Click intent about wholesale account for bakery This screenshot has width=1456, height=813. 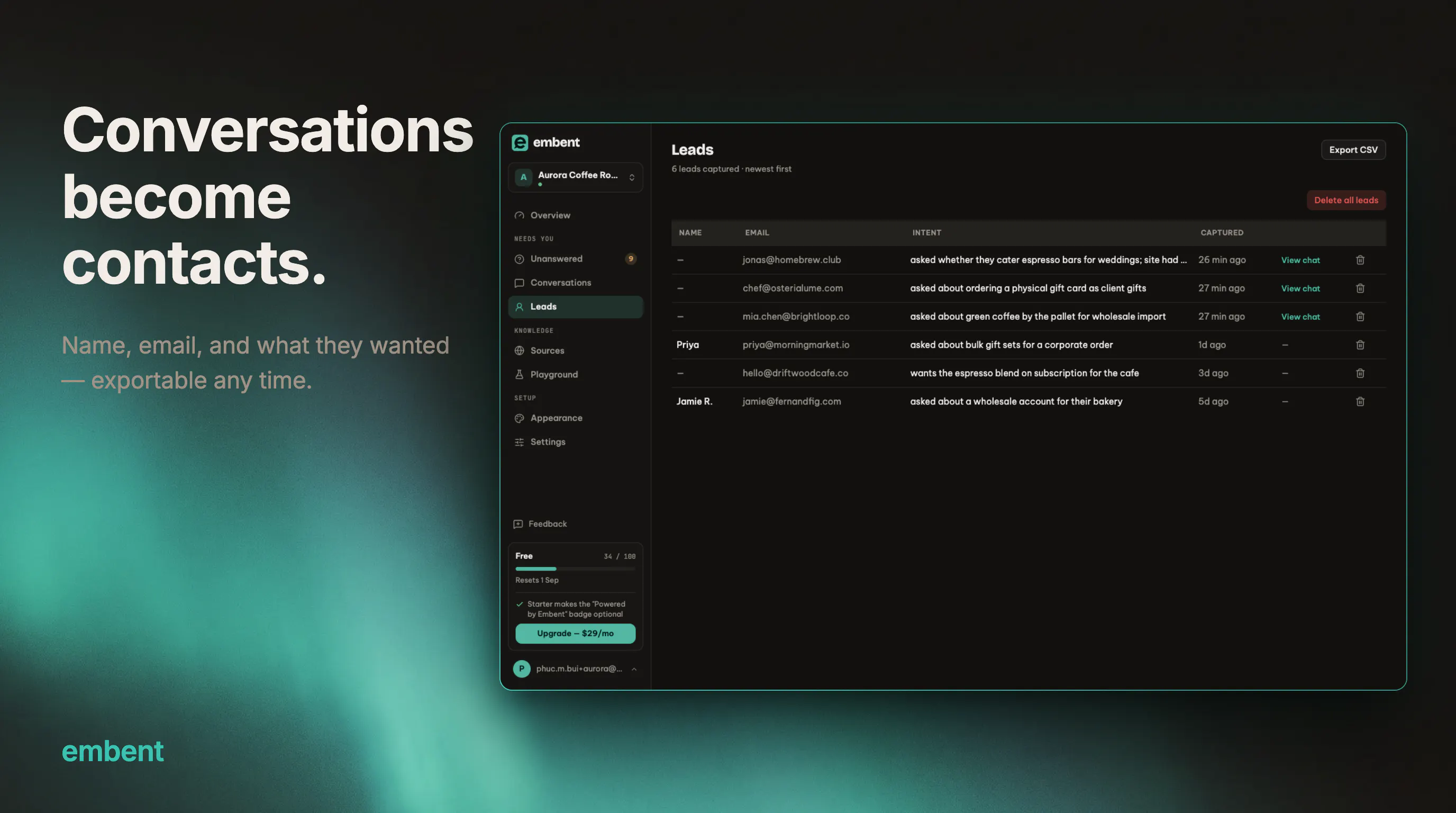[1016, 401]
